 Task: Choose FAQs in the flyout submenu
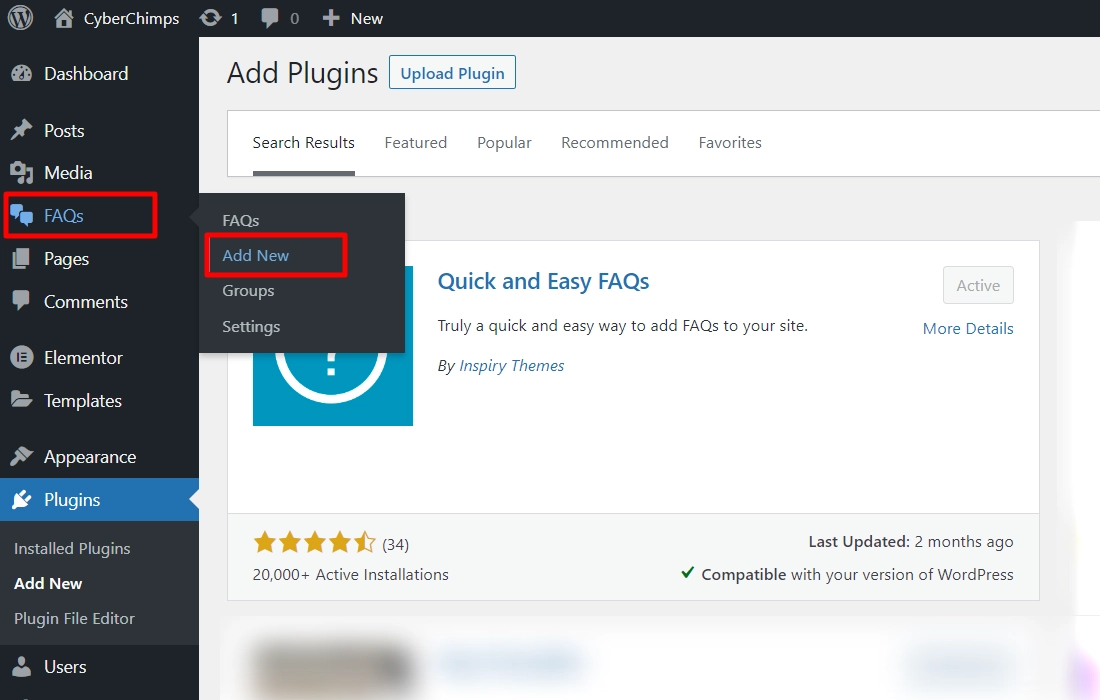[x=241, y=220]
